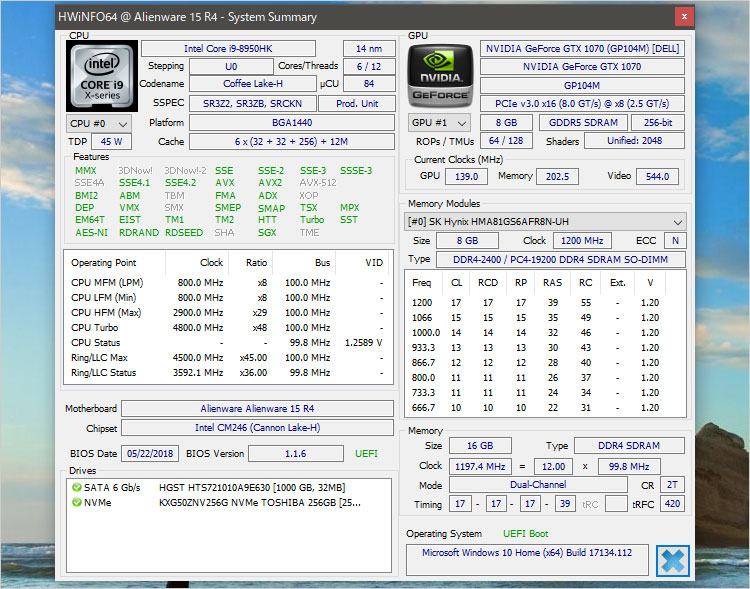Screen dimensions: 750x589
Task: Click the GPU clock value 139.0
Action: point(466,177)
